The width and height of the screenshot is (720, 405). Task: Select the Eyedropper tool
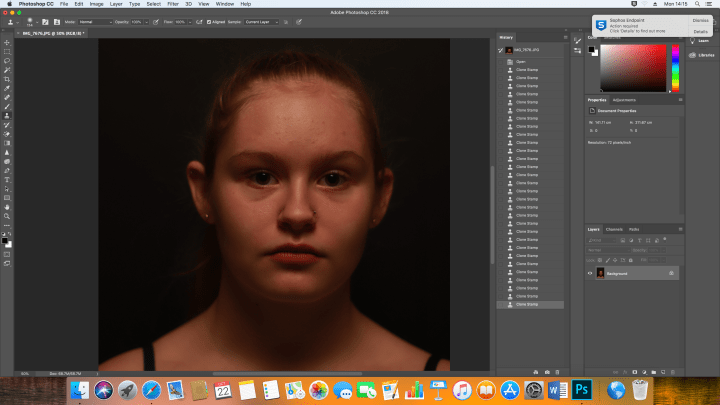pyautogui.click(x=7, y=89)
